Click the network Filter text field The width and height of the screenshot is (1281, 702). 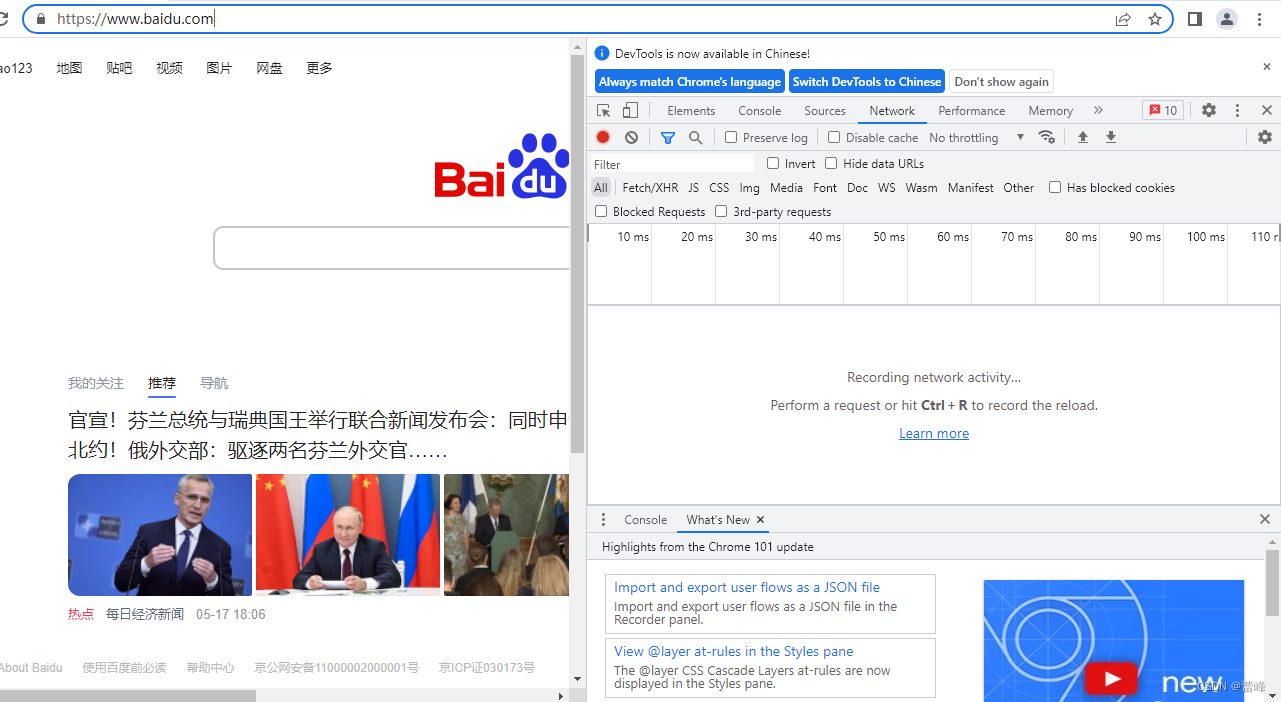pyautogui.click(x=673, y=164)
